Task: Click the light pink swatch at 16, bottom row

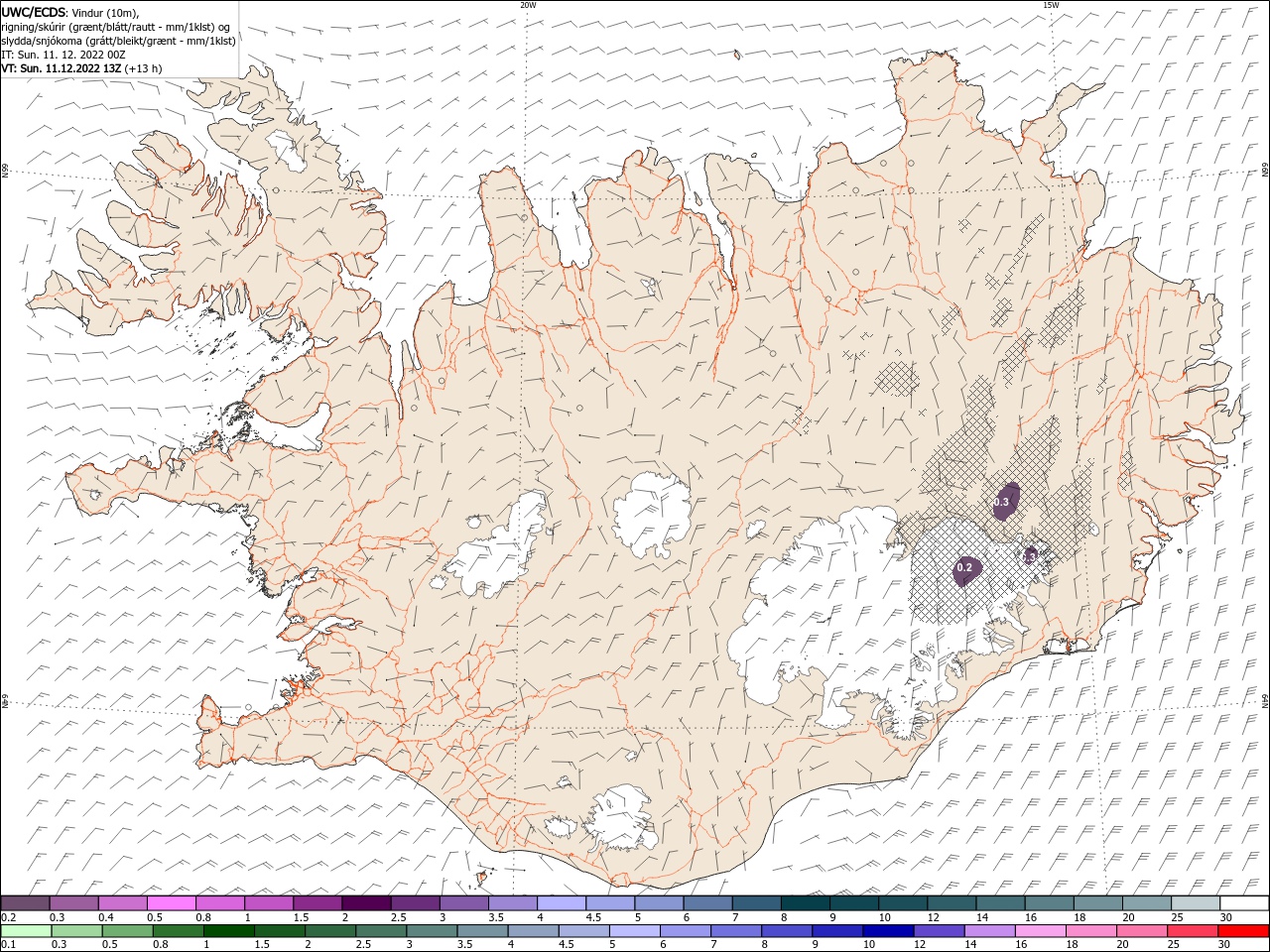Action: coord(1040,932)
